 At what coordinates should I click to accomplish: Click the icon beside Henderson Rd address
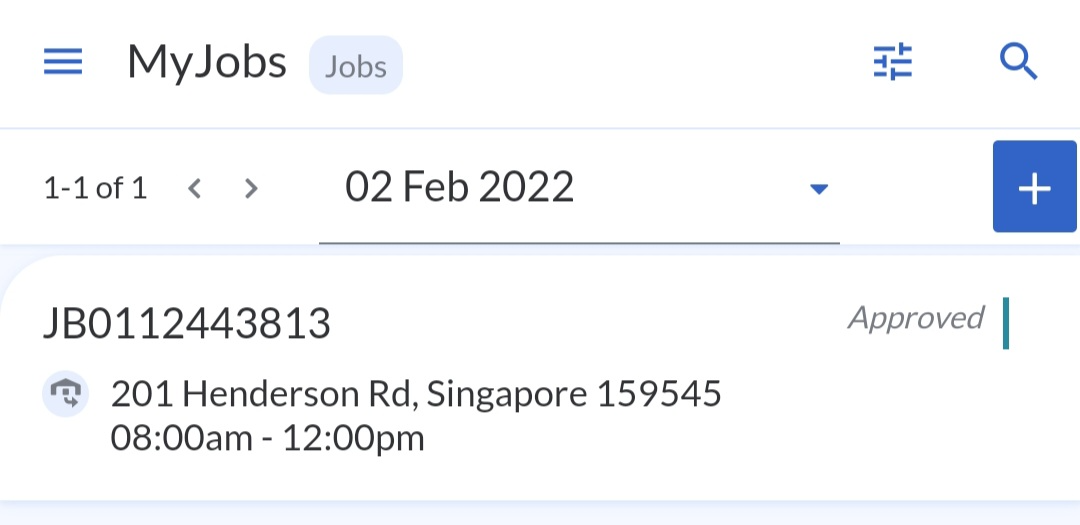coord(66,394)
